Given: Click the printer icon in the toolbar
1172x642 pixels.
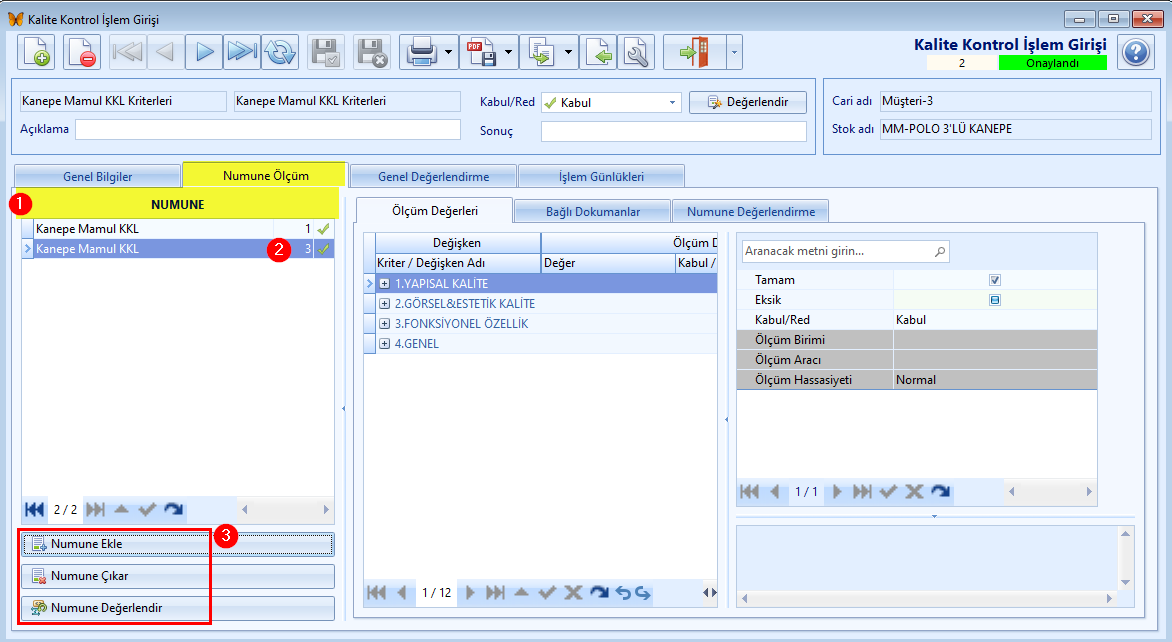Looking at the screenshot, I should [422, 52].
